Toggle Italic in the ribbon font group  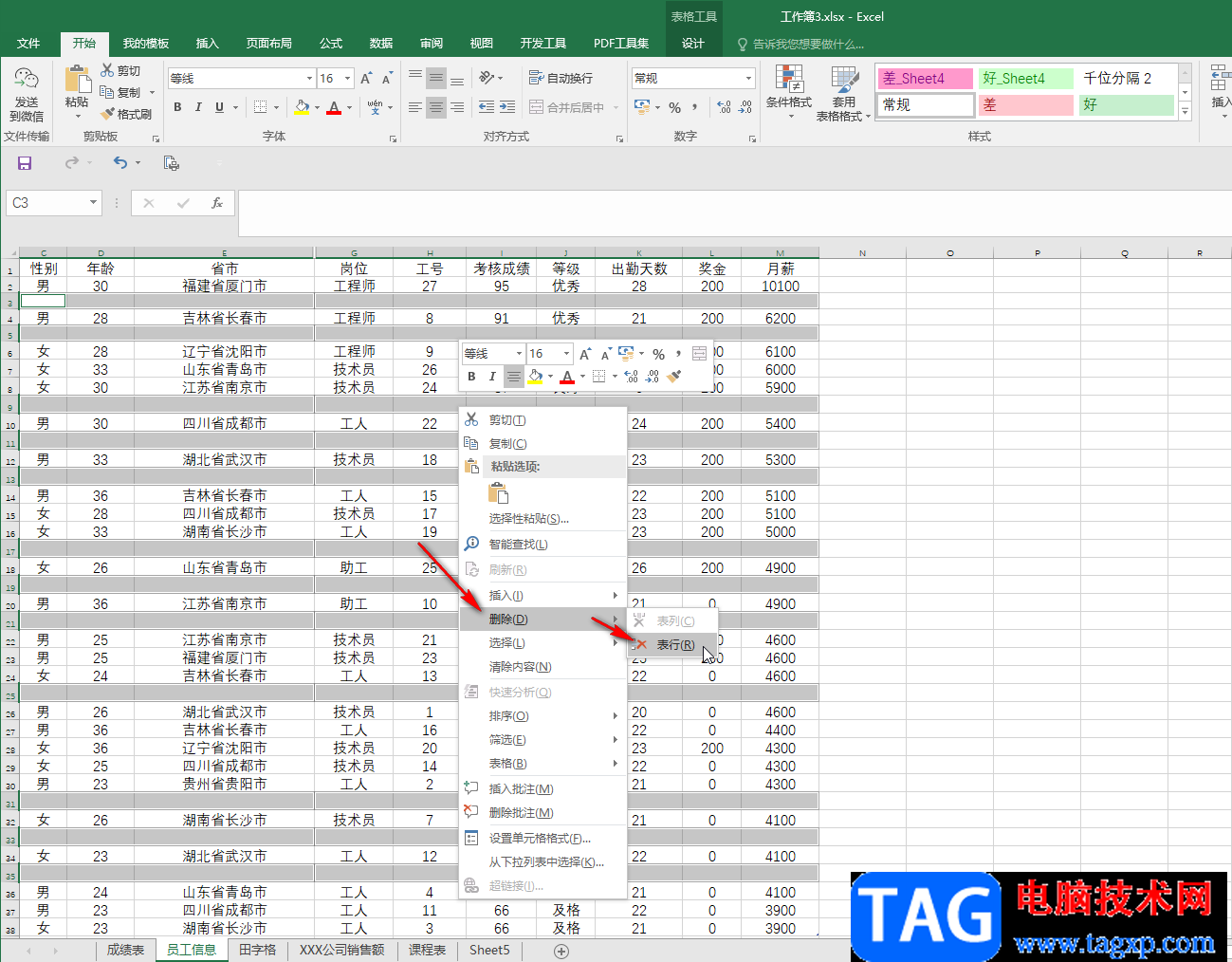pyautogui.click(x=198, y=107)
